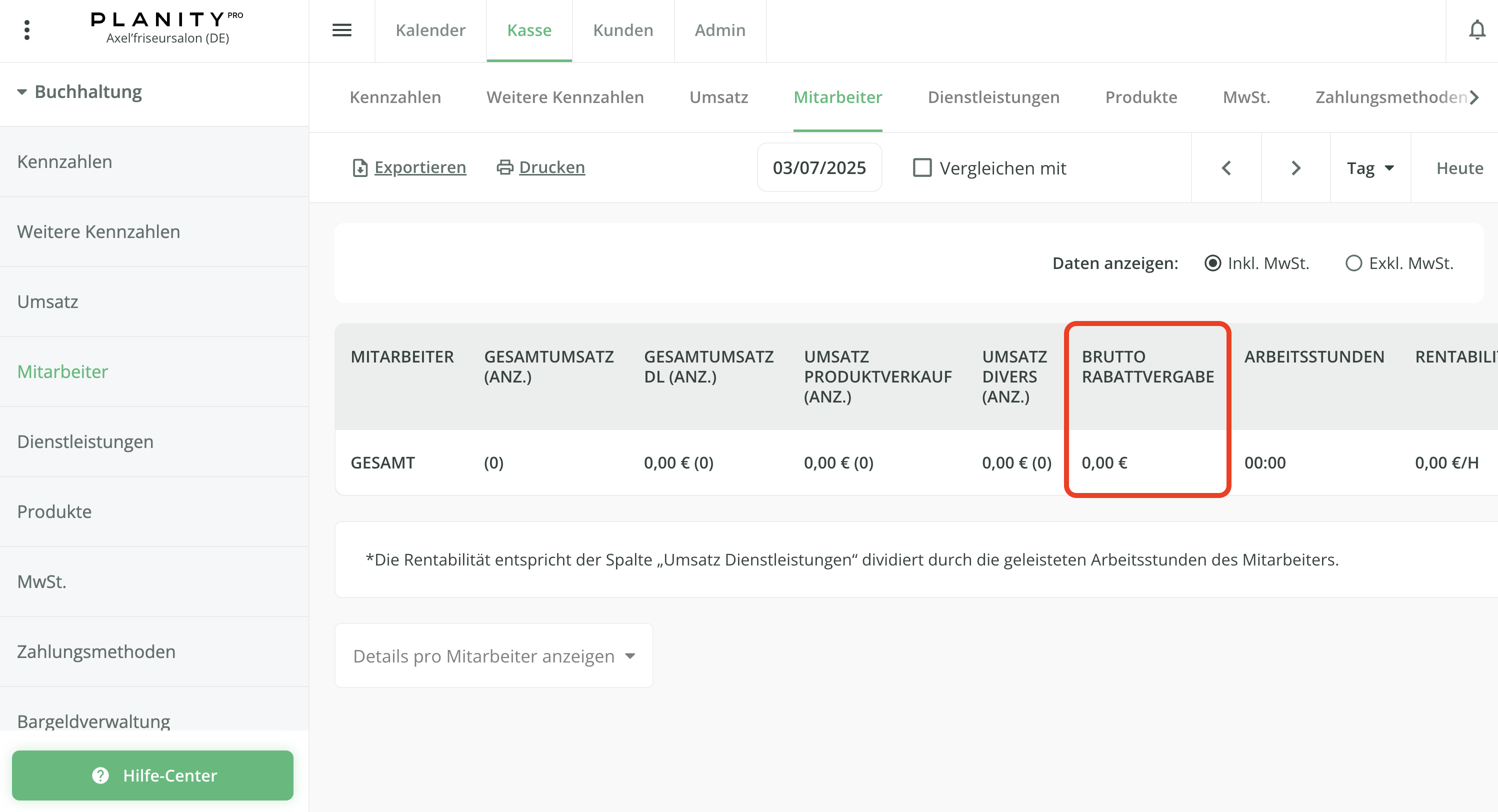
Task: Select Inkl. MwSt. radio button
Action: [1213, 263]
